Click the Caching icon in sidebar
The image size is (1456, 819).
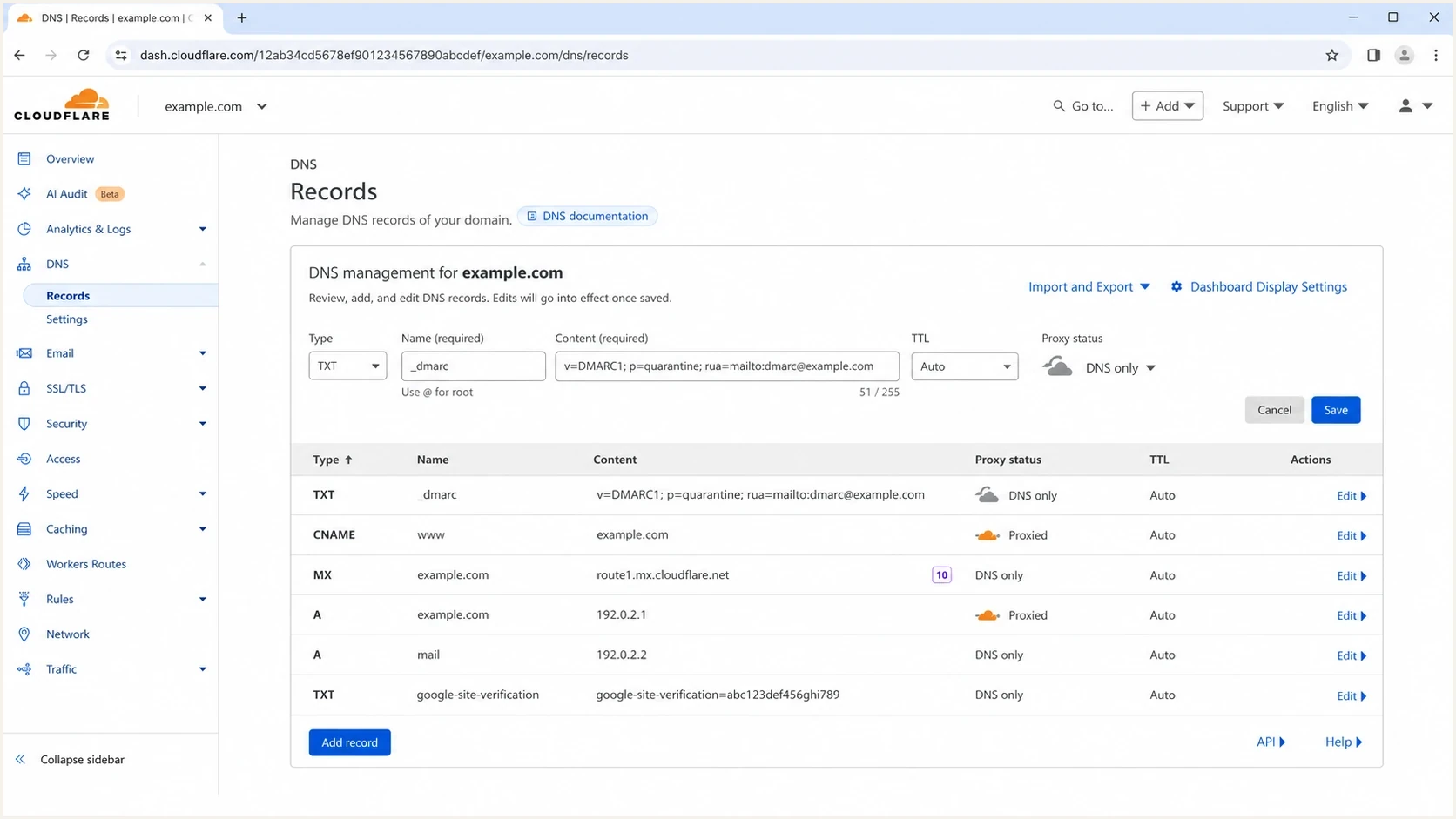pyautogui.click(x=24, y=529)
